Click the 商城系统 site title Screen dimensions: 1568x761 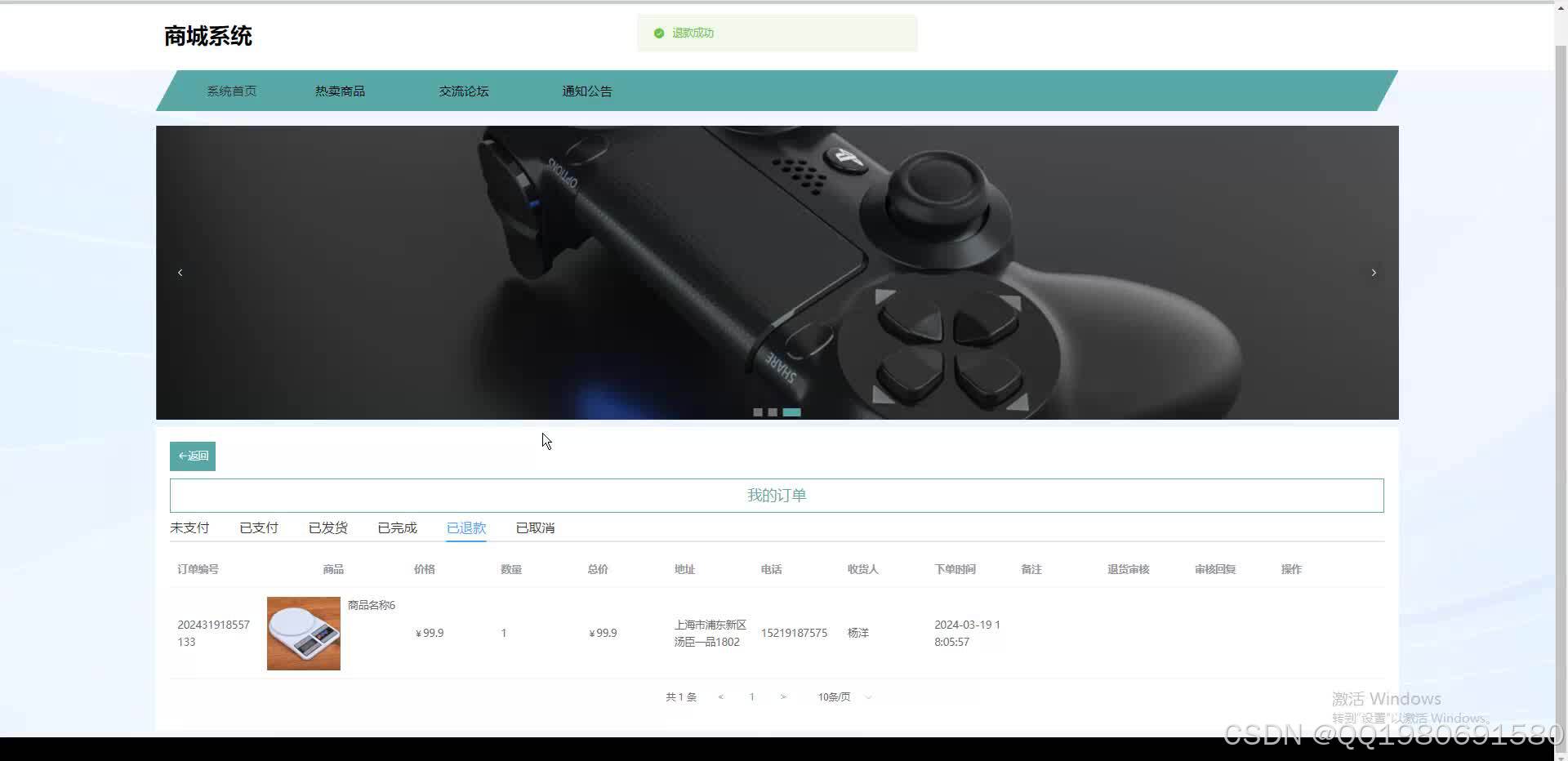pyautogui.click(x=208, y=36)
